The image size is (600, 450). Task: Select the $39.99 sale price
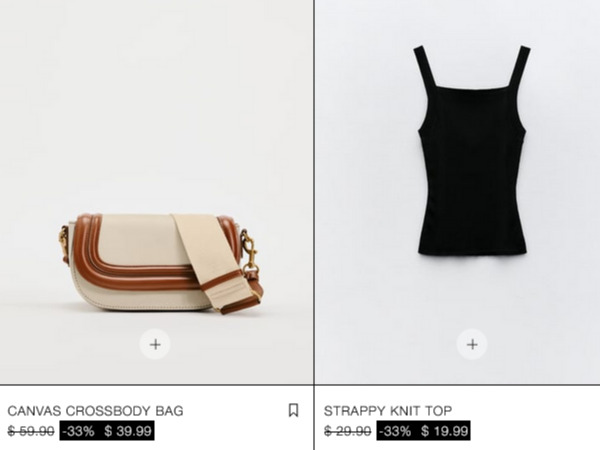tap(128, 431)
